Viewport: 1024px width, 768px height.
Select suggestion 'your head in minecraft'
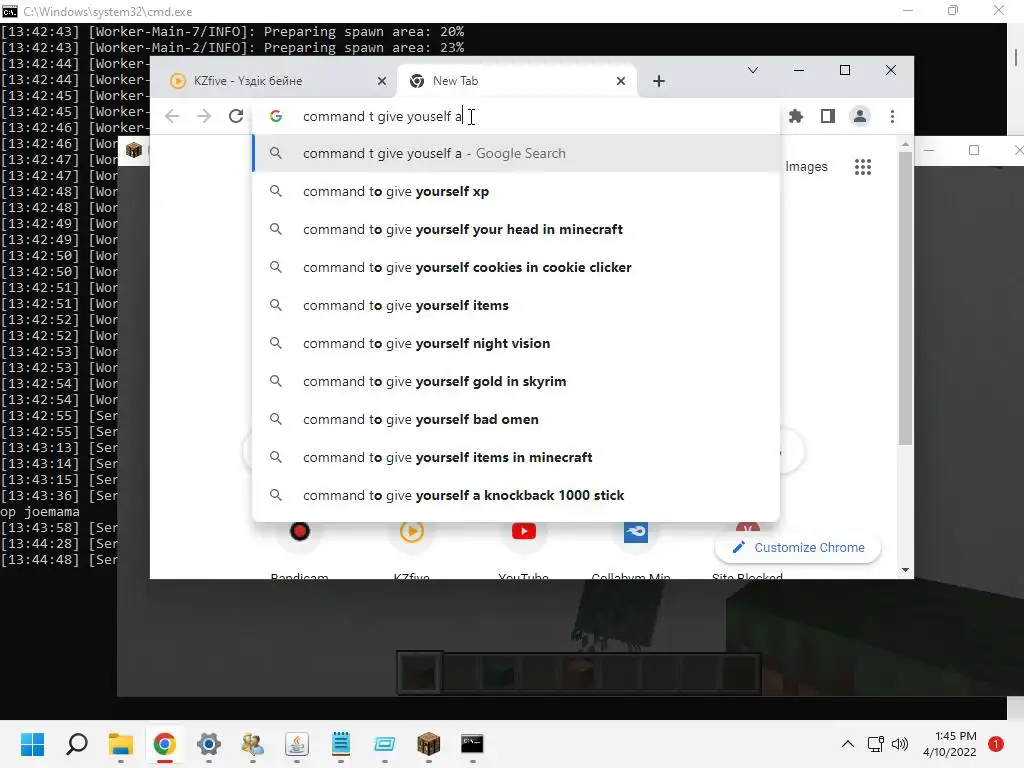point(516,229)
